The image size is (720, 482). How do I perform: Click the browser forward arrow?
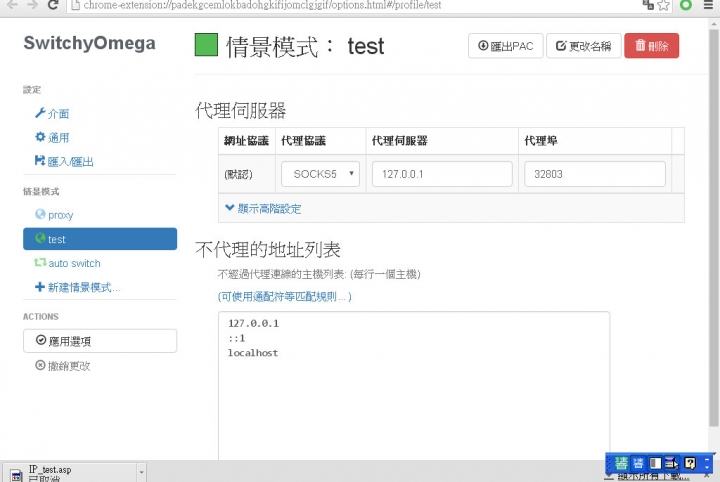coord(32,5)
